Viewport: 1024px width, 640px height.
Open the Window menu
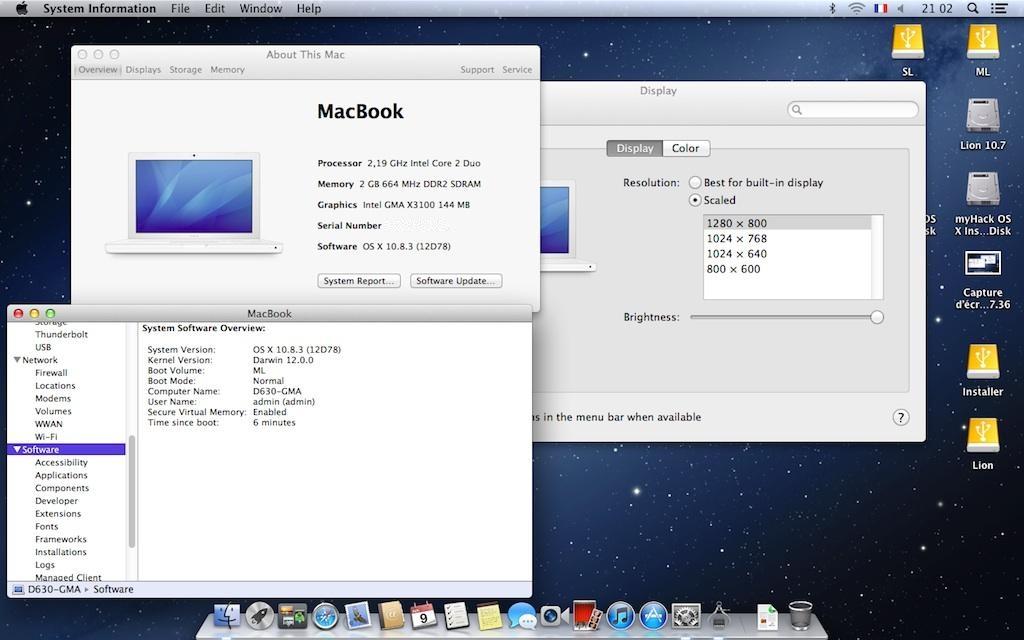pyautogui.click(x=261, y=8)
